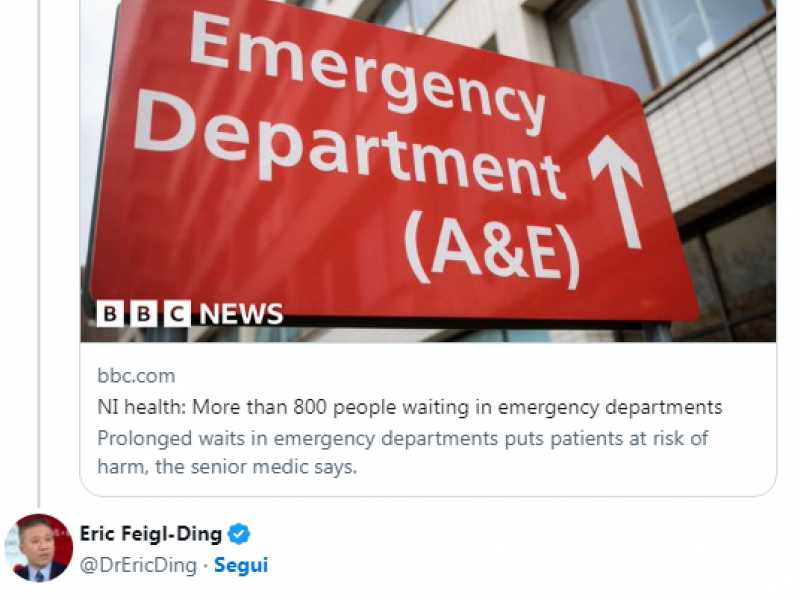Follow the account via the Segui button
800x600 pixels.
click(241, 565)
